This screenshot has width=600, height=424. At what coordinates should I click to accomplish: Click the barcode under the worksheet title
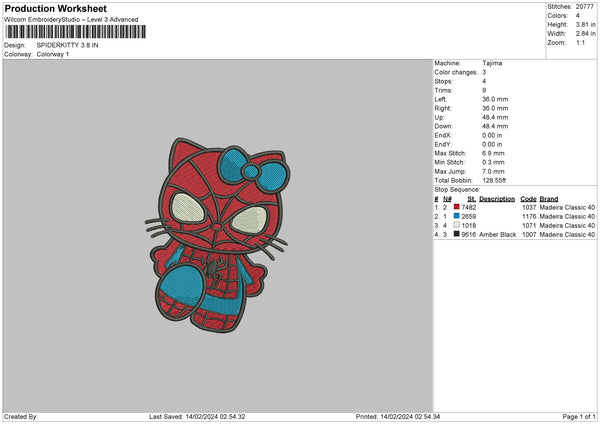75,33
